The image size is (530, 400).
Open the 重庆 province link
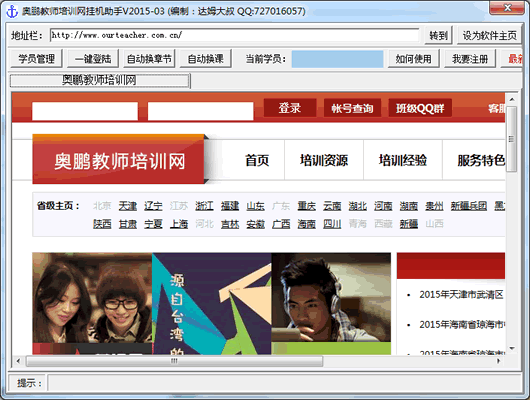tap(307, 206)
